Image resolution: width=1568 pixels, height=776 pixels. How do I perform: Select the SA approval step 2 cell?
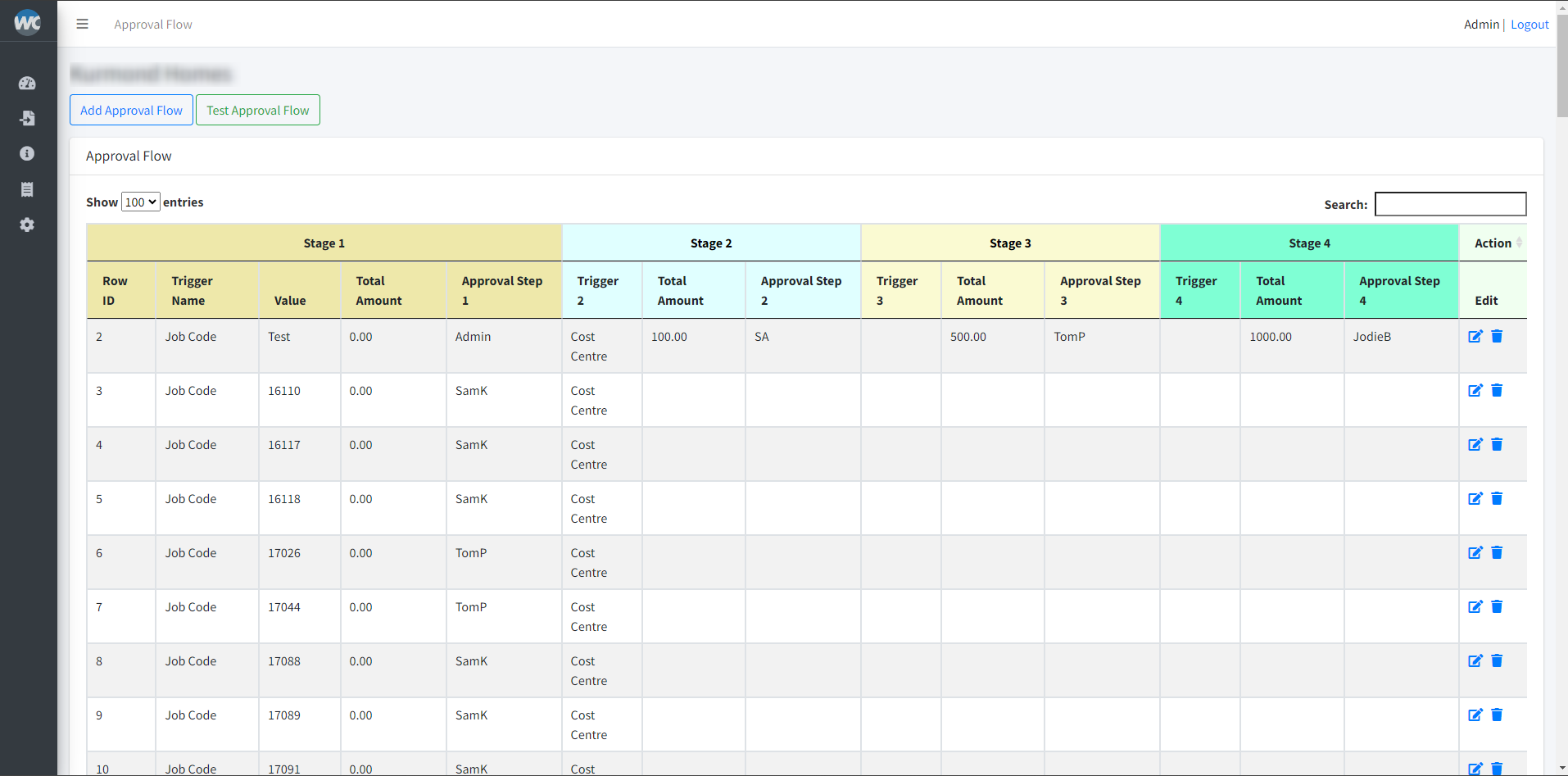[x=803, y=346]
